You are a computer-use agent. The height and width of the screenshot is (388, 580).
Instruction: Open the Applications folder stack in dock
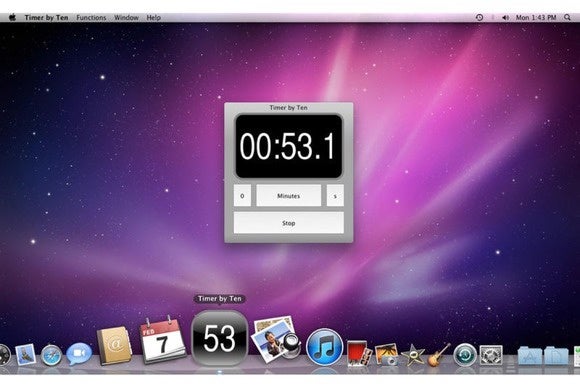(530, 355)
